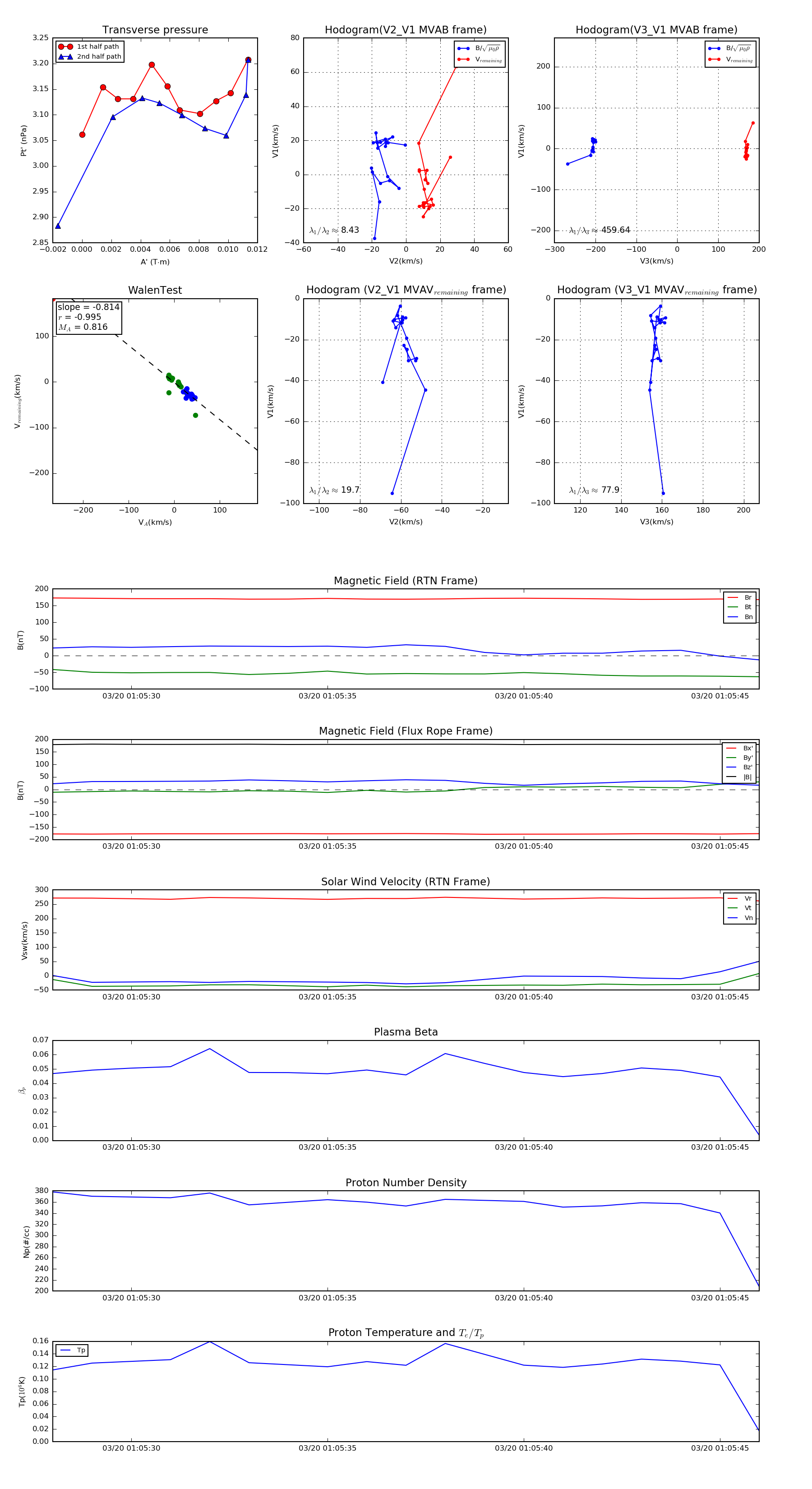The width and height of the screenshot is (812, 1489).
Task: Select B/√(μ0ρ) legend entry in V2_V1 MVAB hodogram
Action: tap(480, 49)
